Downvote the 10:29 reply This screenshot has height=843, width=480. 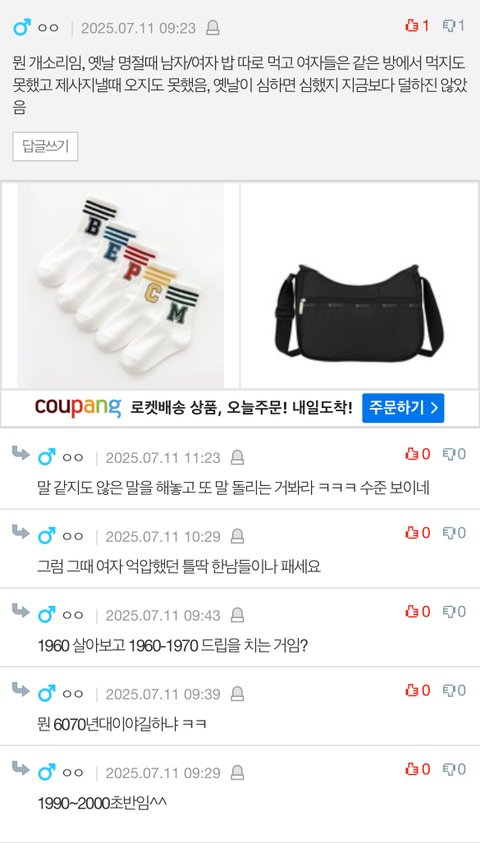[x=454, y=533]
